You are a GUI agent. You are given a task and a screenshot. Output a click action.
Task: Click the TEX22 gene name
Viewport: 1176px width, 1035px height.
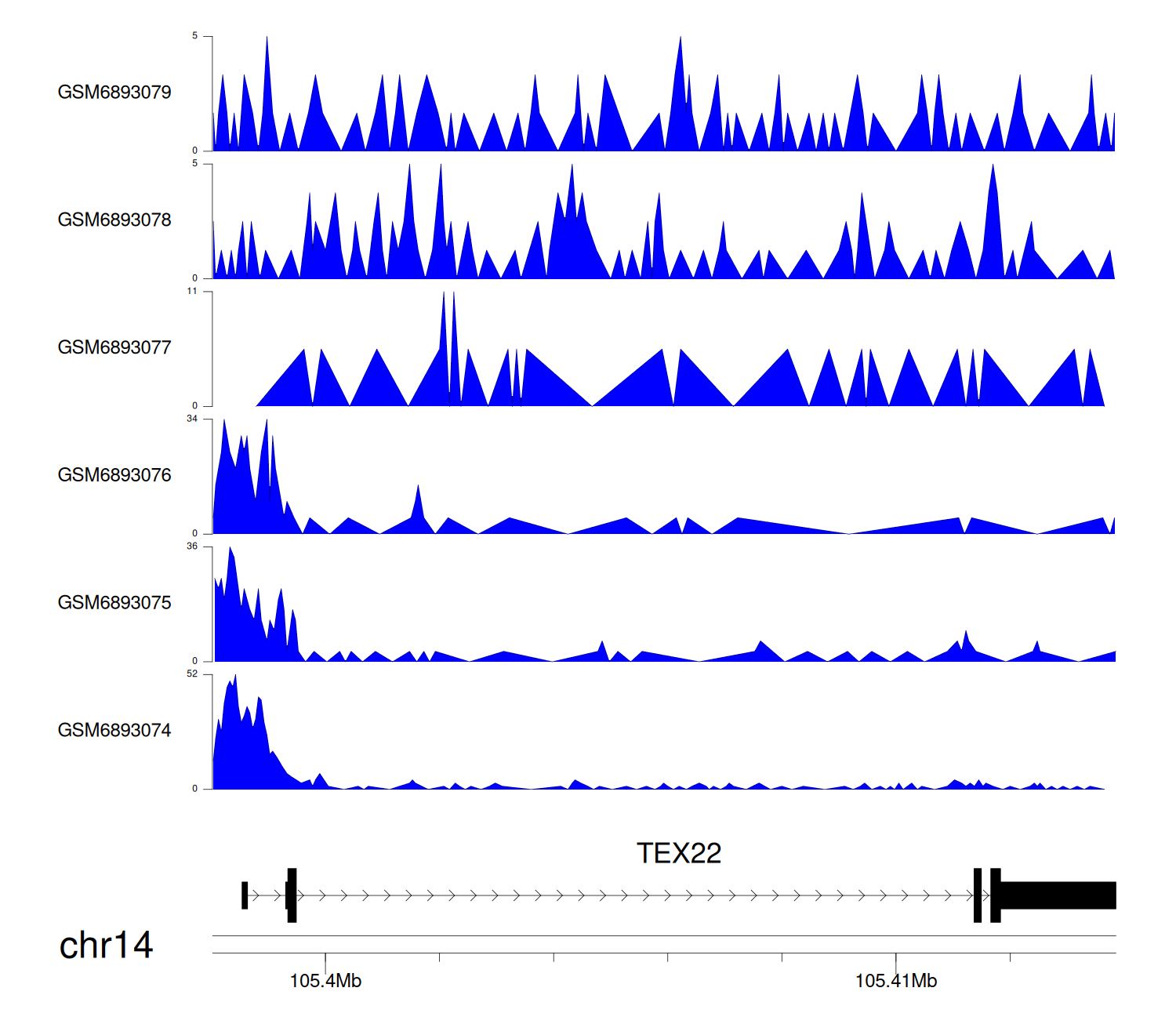point(678,853)
